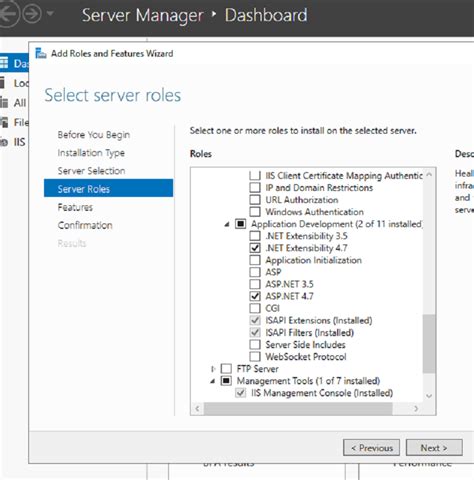Viewport: 474px width, 480px height.
Task: Click the roles list scroll up arrow
Action: click(x=429, y=174)
